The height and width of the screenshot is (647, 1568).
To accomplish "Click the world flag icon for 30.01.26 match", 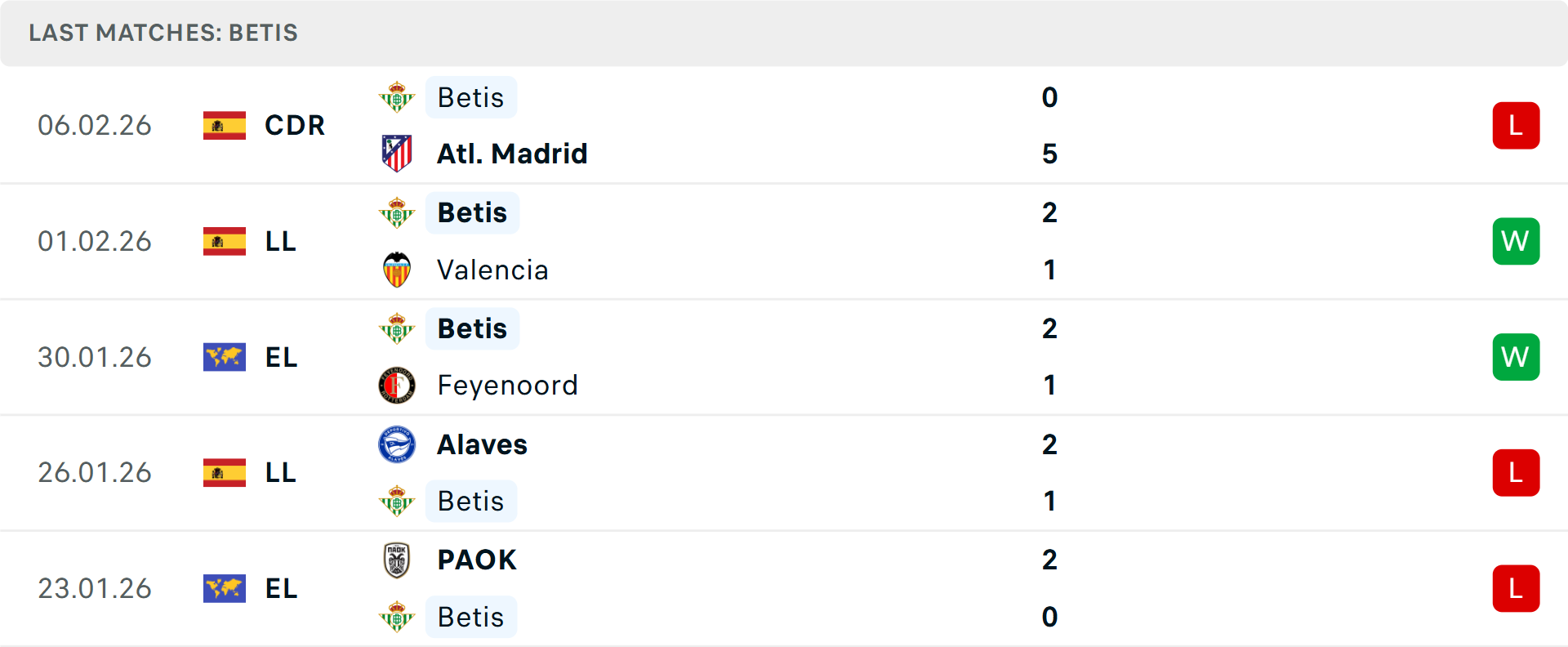I will (225, 357).
